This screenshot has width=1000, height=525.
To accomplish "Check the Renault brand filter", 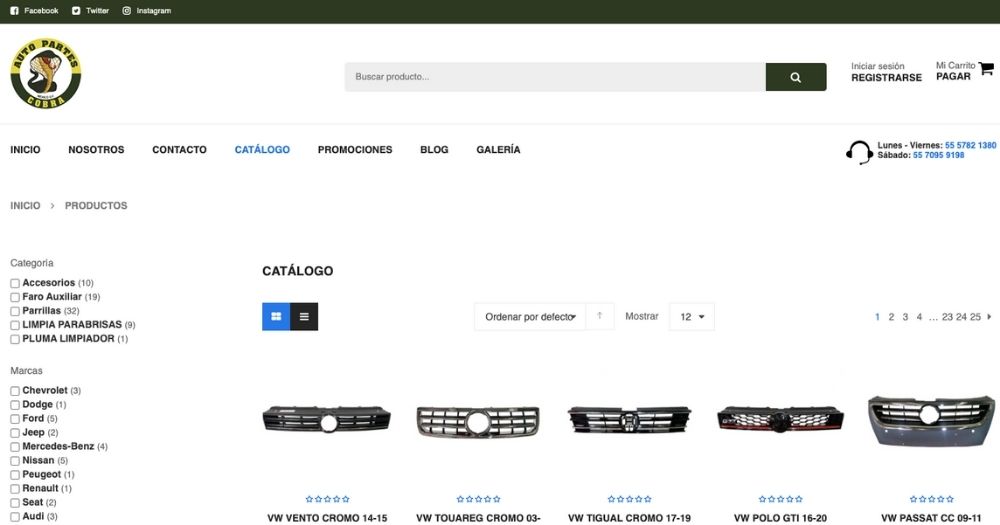I will click(15, 489).
